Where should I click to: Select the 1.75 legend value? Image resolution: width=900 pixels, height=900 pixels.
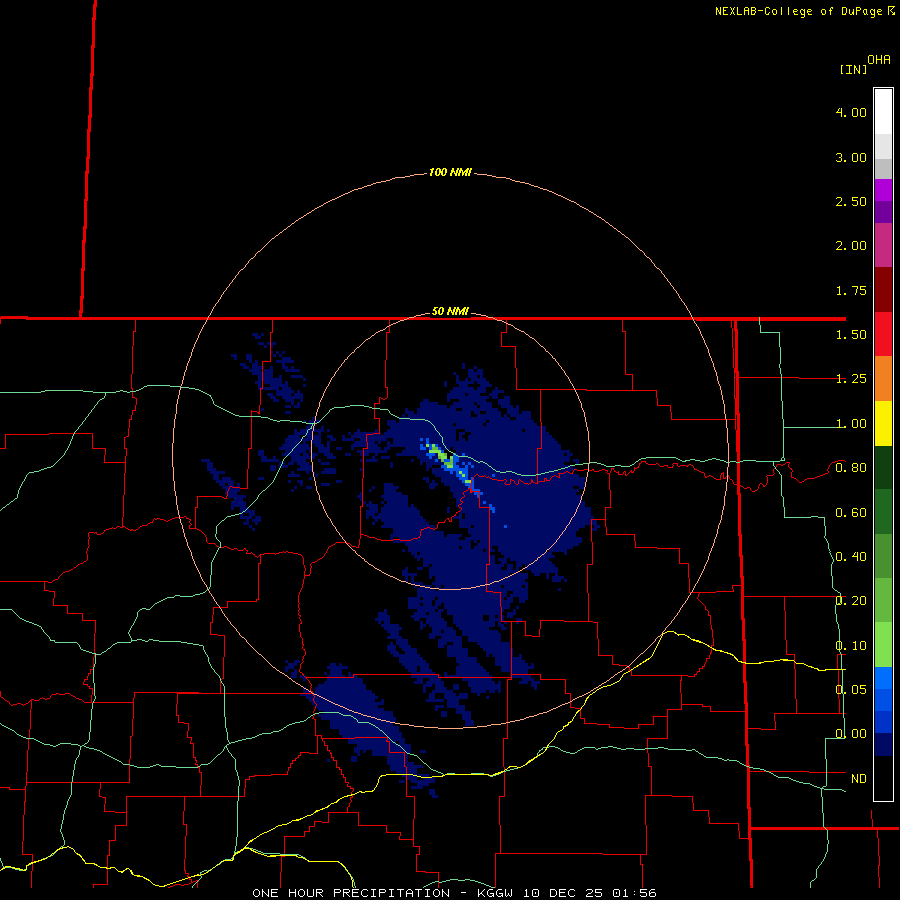pos(851,290)
